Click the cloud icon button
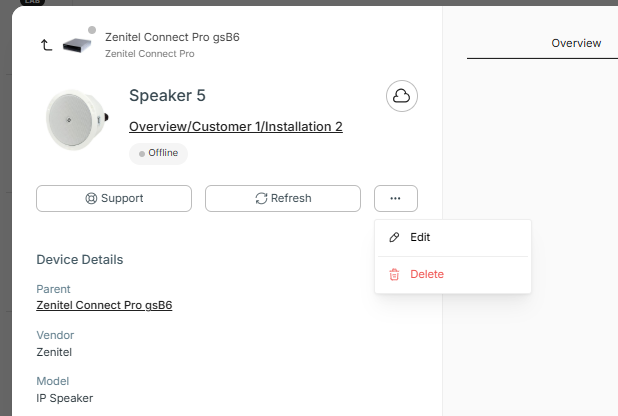 pyautogui.click(x=401, y=96)
